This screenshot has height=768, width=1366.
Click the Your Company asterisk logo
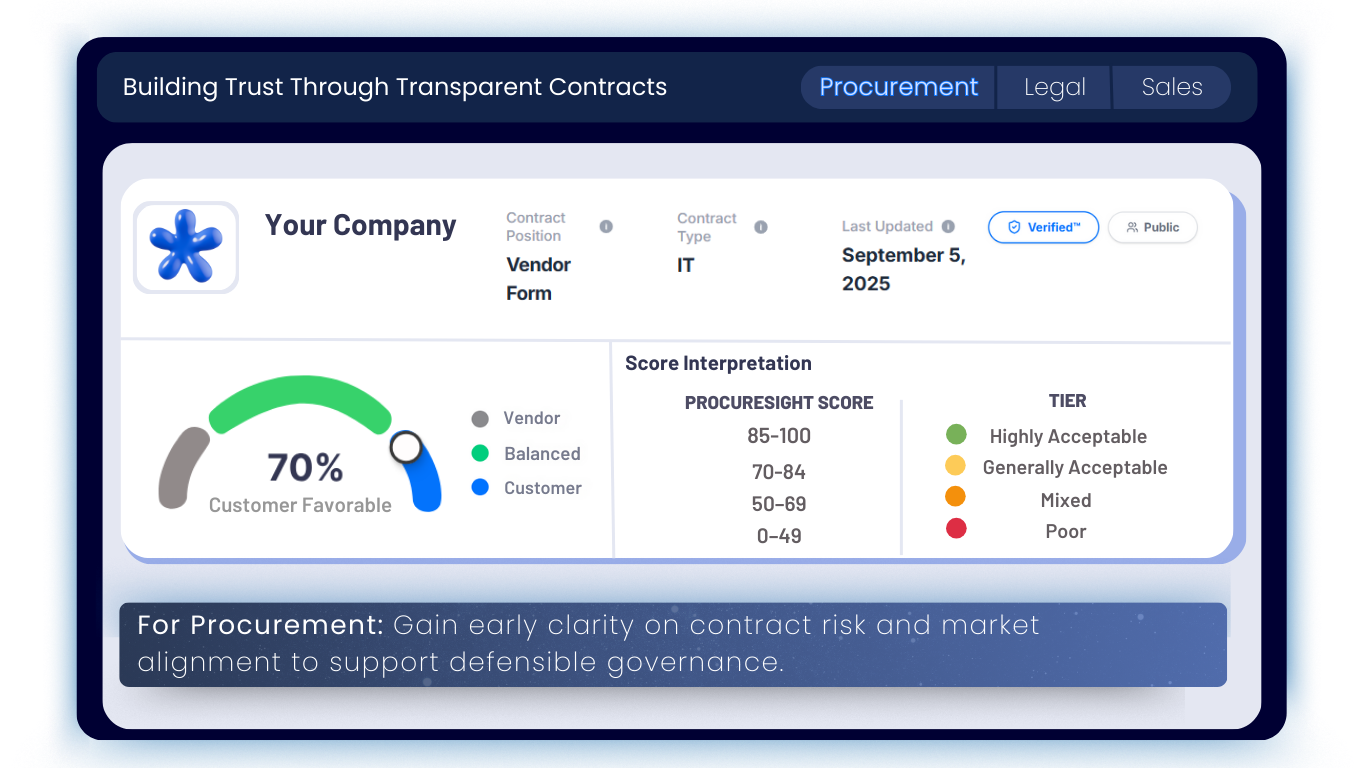(186, 246)
